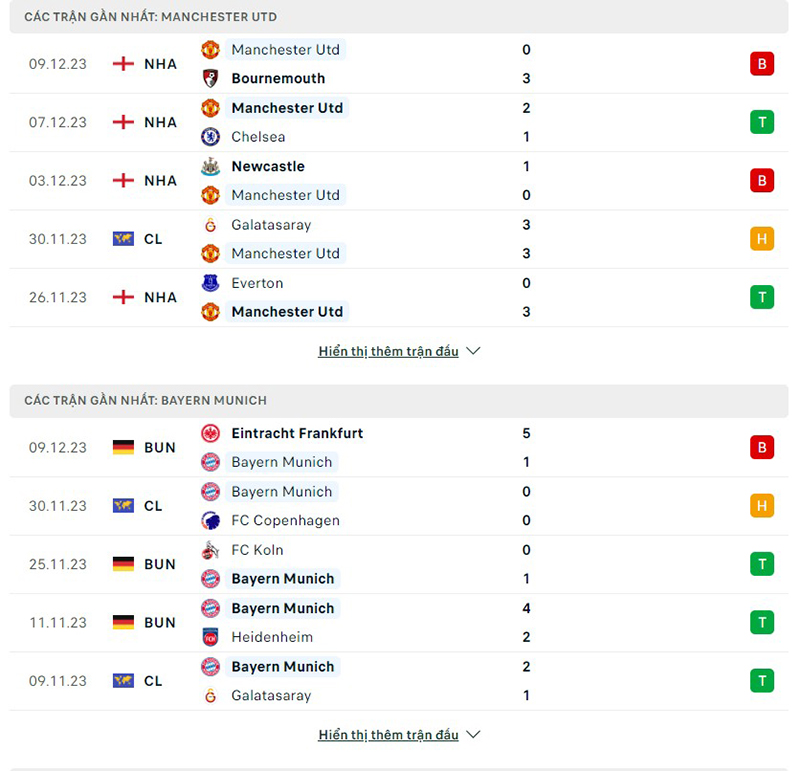Viewport: 800px width, 771px height.
Task: Select the Bournemouth club logo
Action: coord(210,78)
